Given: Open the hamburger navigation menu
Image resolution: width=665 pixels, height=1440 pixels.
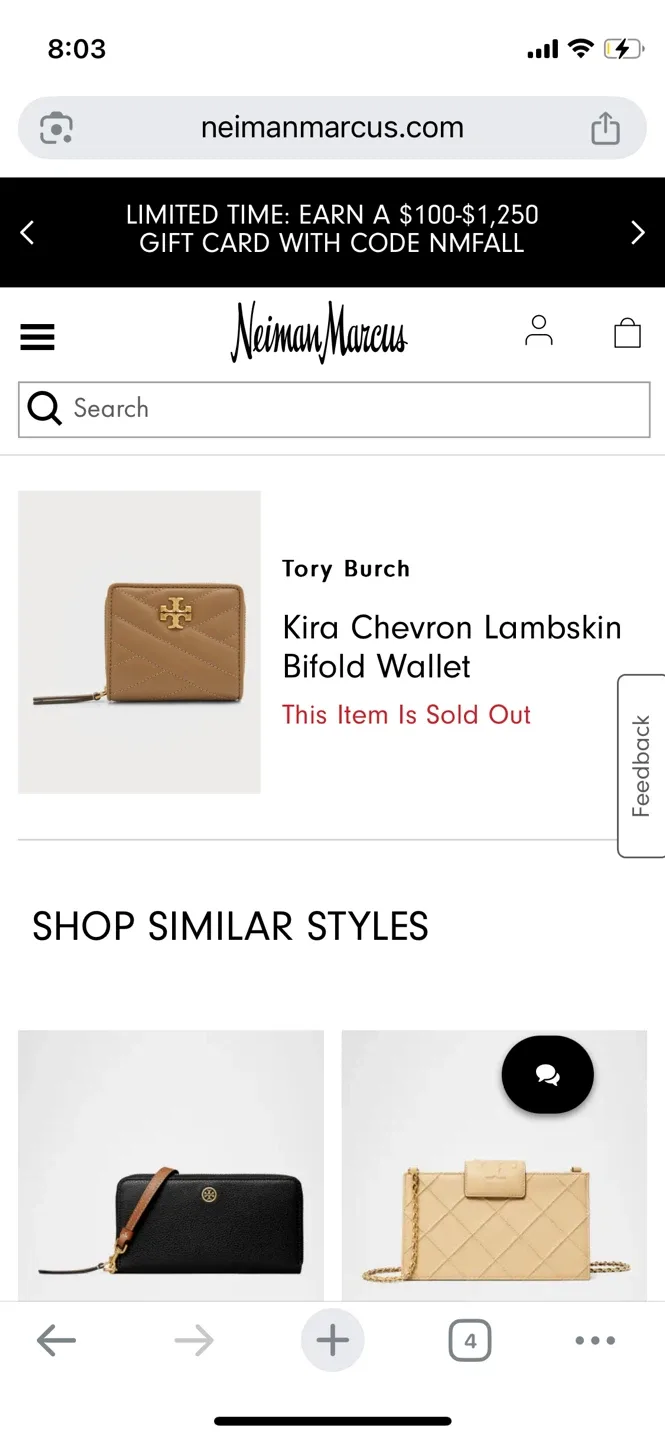Looking at the screenshot, I should 37,337.
